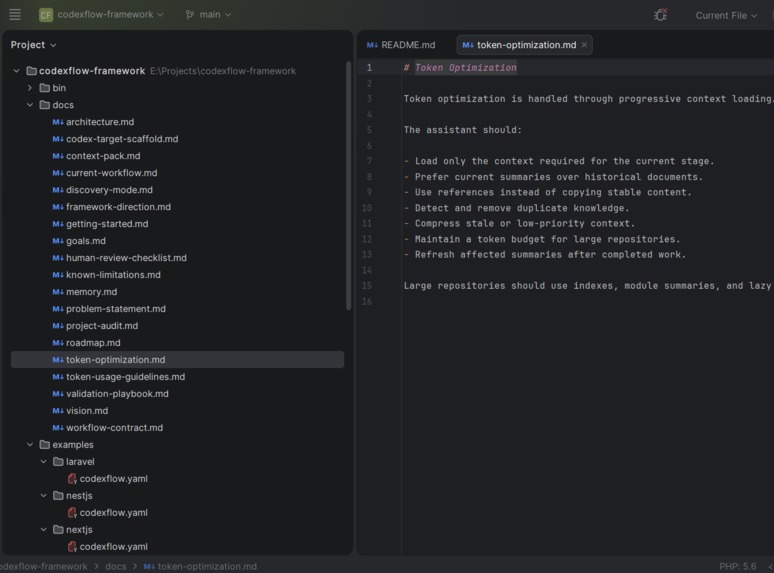
Task: Click the laravel folder icon
Action: (x=58, y=462)
